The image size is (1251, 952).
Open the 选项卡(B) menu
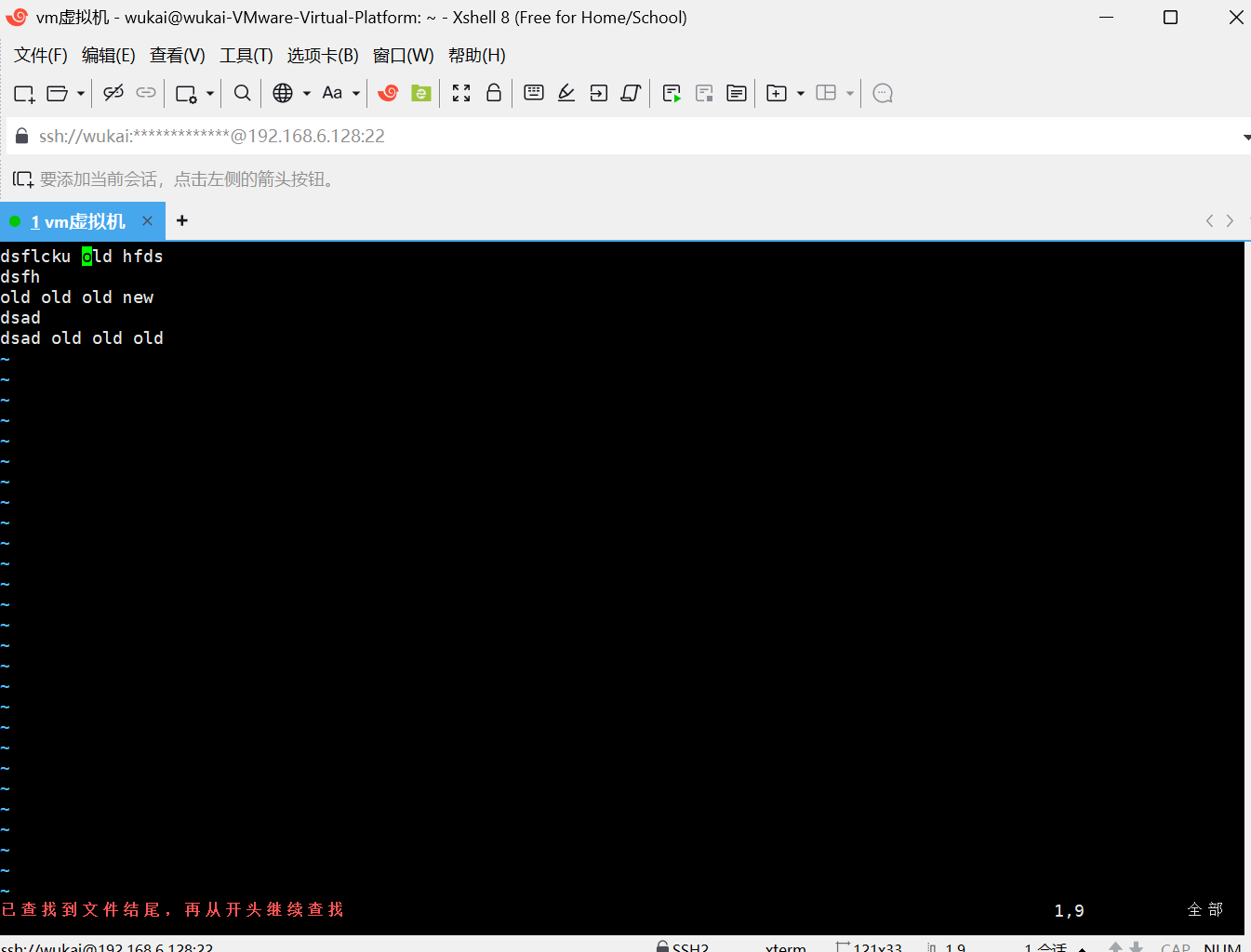coord(323,56)
